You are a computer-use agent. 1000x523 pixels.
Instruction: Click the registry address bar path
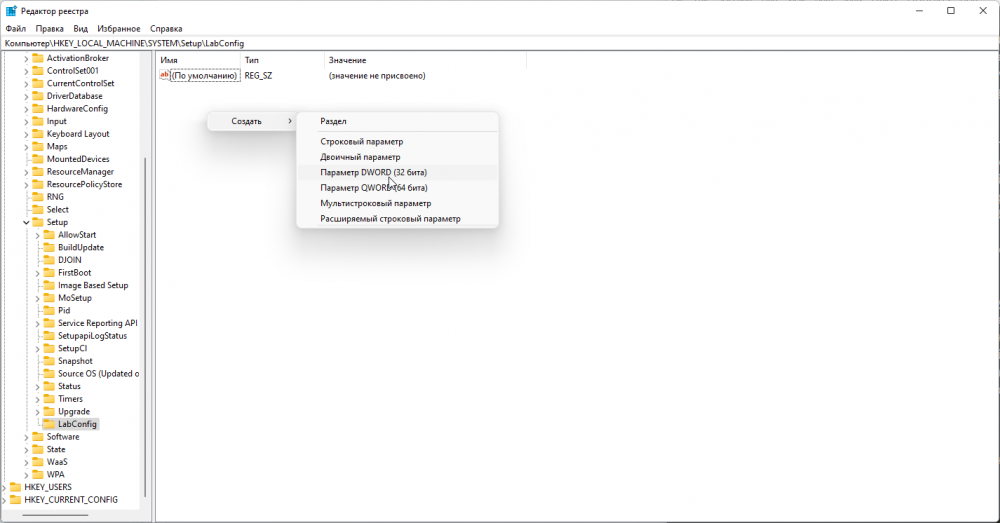pos(124,43)
